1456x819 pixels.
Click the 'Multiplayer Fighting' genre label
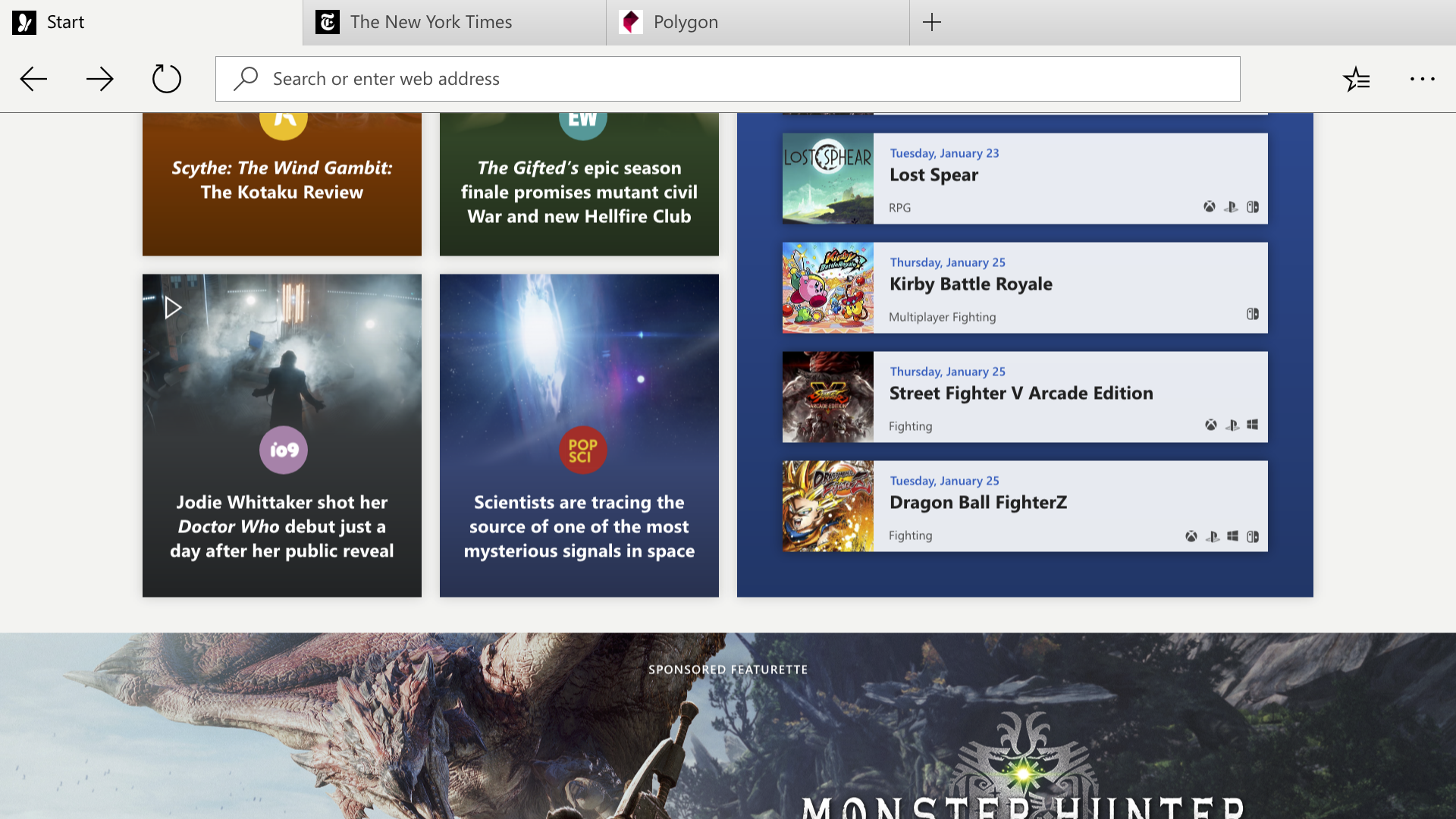(x=942, y=317)
